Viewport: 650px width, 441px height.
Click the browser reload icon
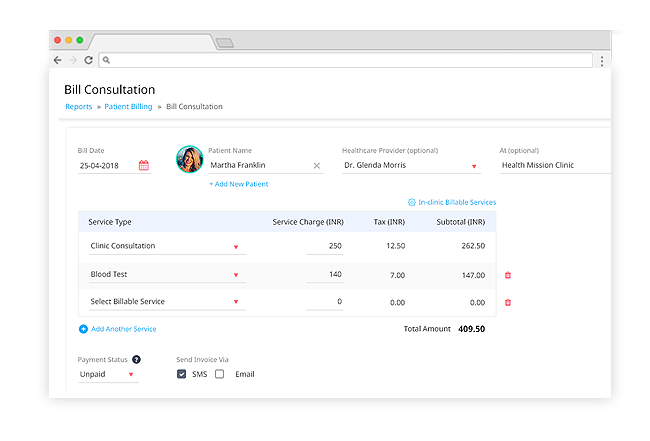click(x=89, y=60)
